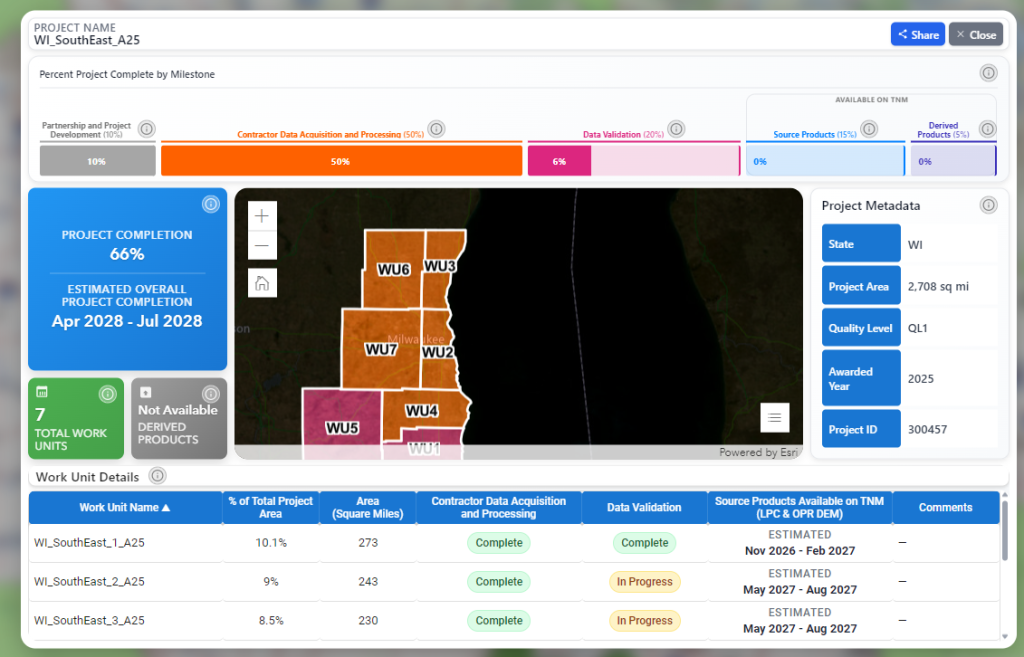Image resolution: width=1024 pixels, height=657 pixels.
Task: Open info icon beside Data Validation milestone
Action: coord(676,129)
